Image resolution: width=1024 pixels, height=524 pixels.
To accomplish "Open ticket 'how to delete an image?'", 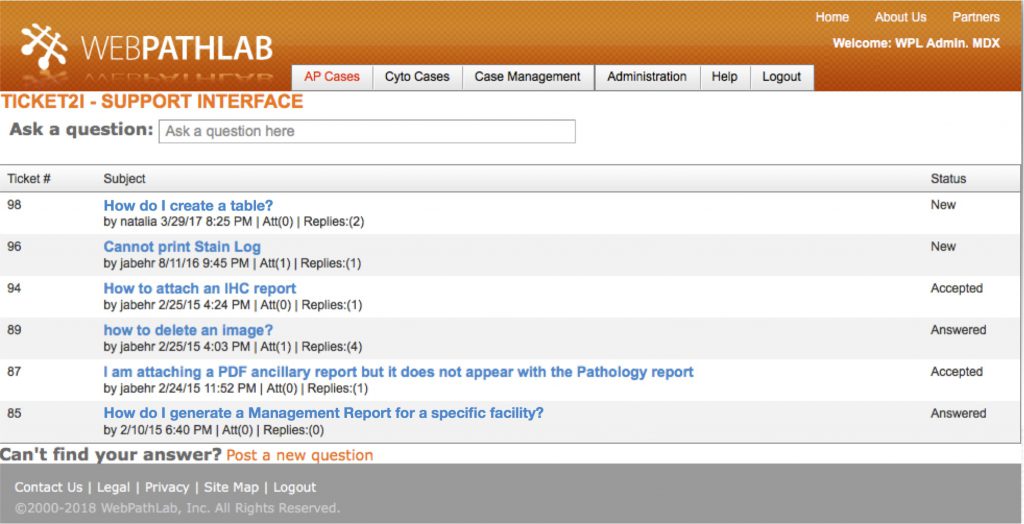I will [x=188, y=331].
